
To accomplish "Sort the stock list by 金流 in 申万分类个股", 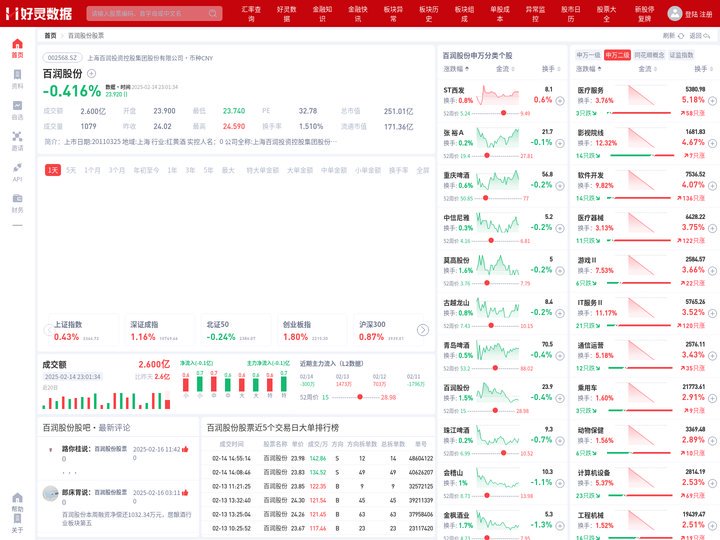I will coord(505,69).
